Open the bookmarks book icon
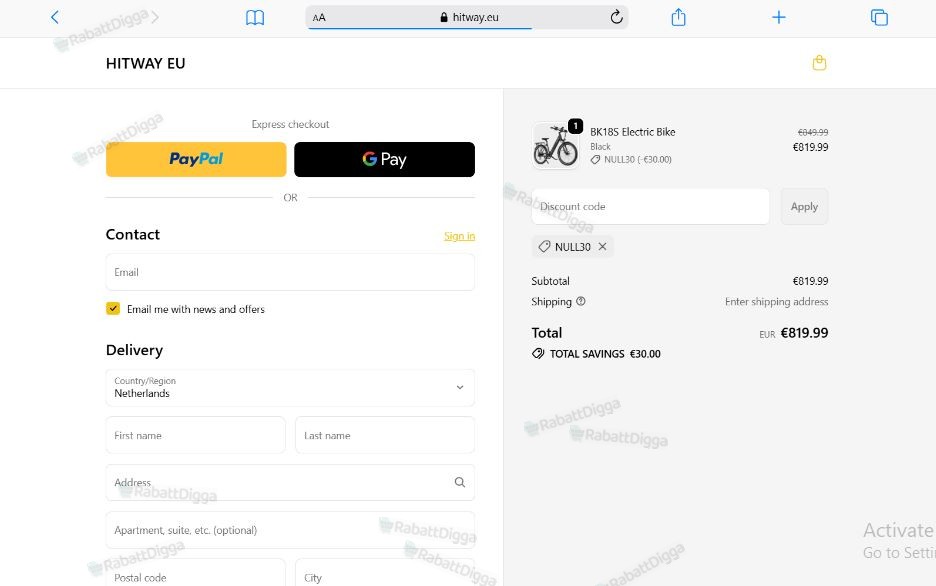Image resolution: width=936 pixels, height=586 pixels. 255,17
